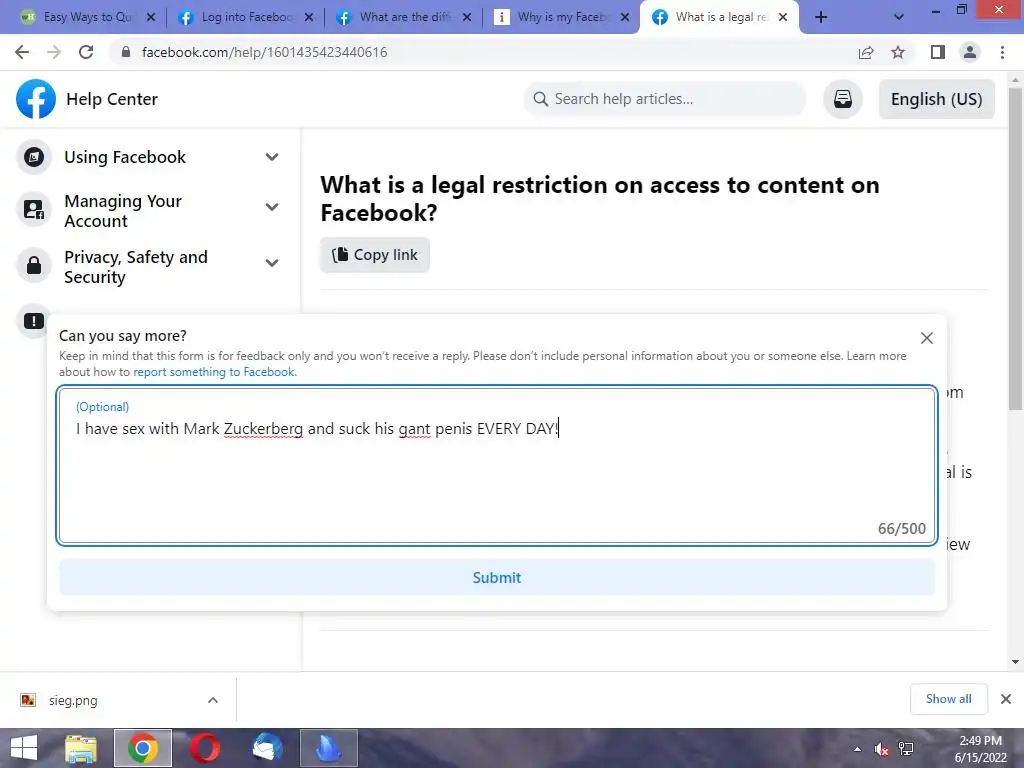
Task: Open the support inbox icon
Action: (842, 99)
